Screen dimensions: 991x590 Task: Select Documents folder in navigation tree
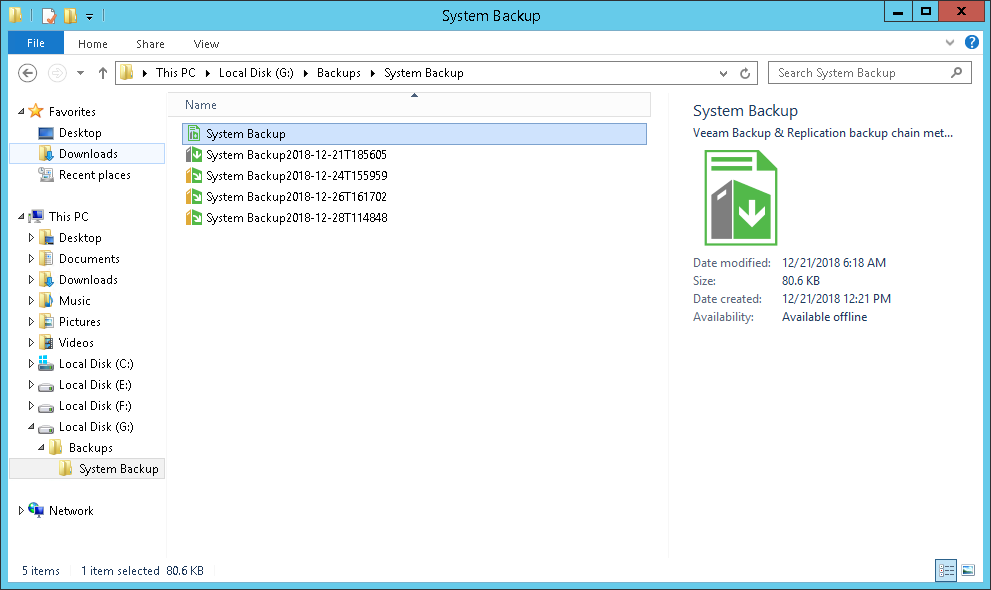pos(88,258)
